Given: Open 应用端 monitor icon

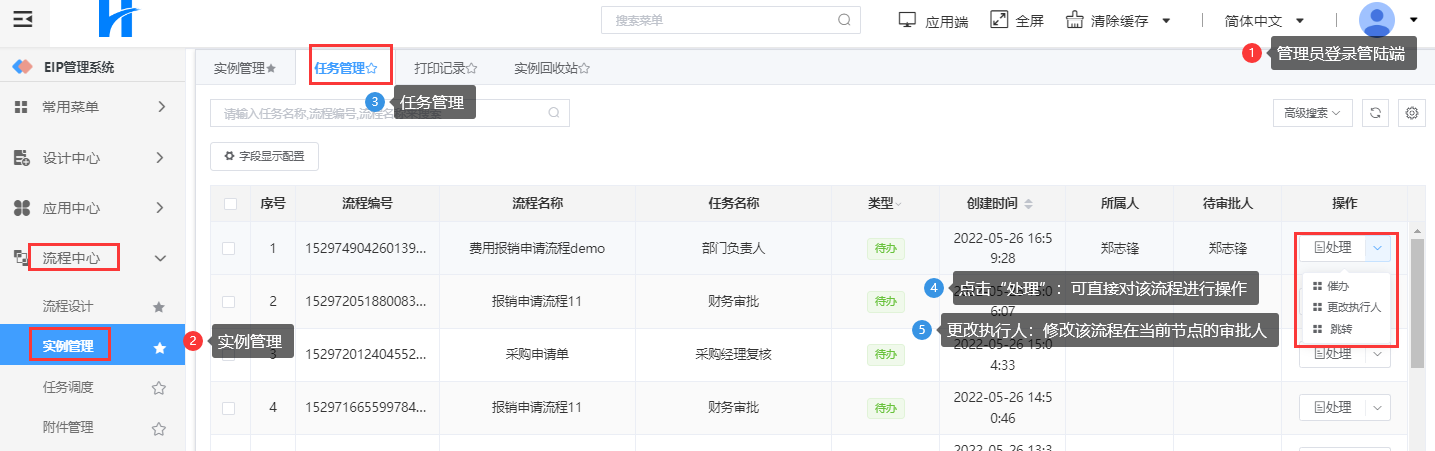Looking at the screenshot, I should [908, 20].
